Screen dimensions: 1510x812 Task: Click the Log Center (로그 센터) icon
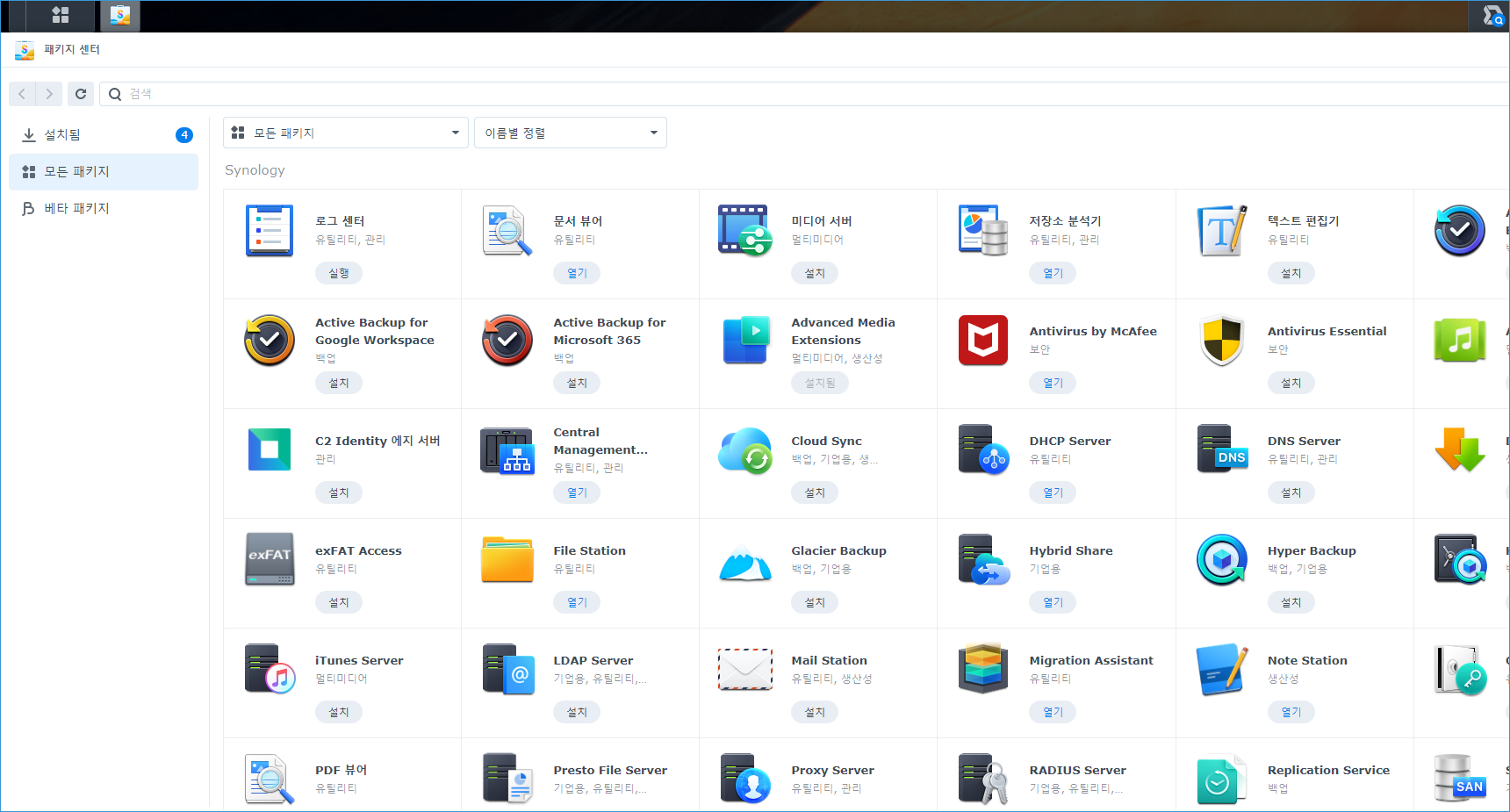point(270,231)
